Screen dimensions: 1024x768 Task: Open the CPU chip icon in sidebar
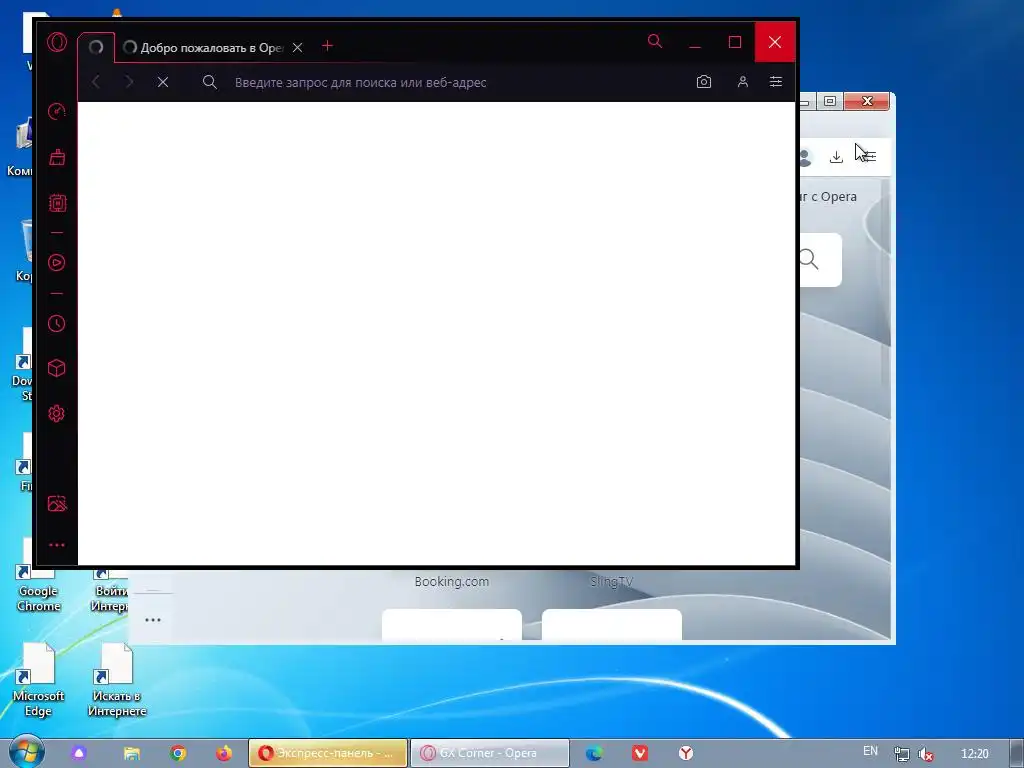57,203
